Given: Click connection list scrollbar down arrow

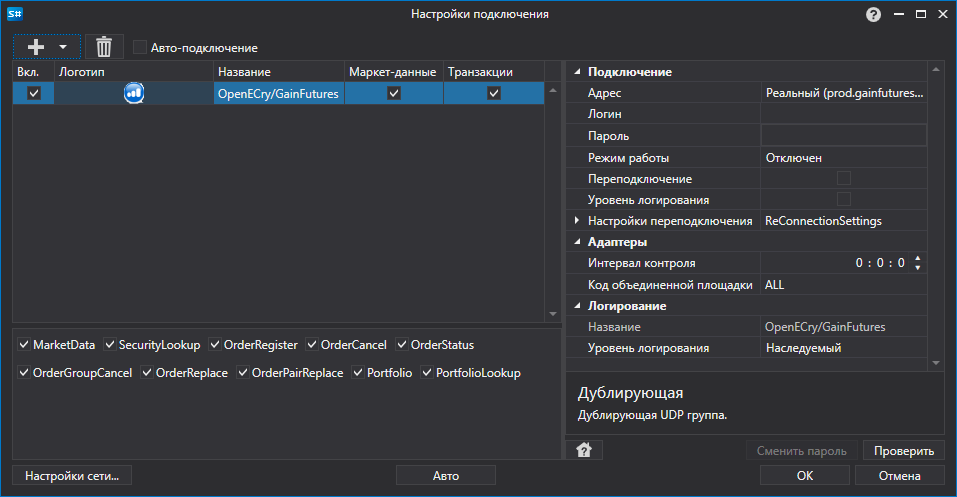Looking at the screenshot, I should point(552,313).
